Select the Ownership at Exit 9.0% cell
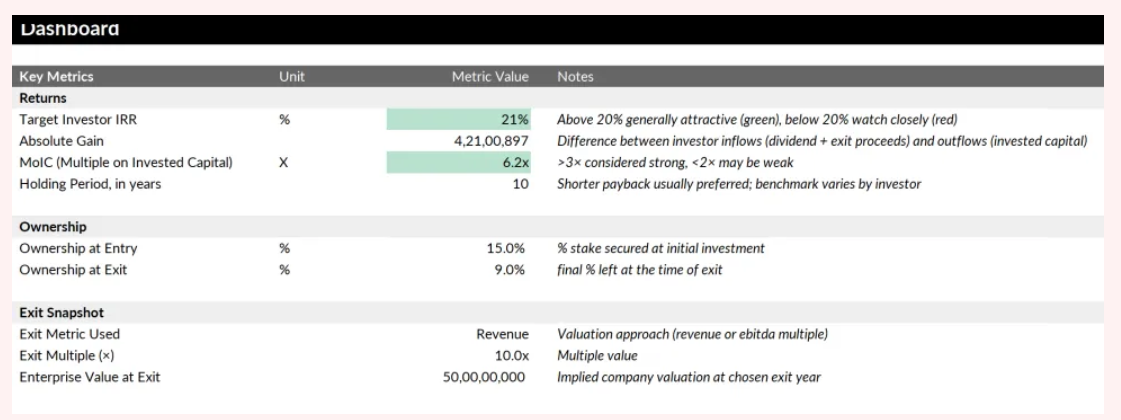The image size is (1121, 420). [509, 268]
